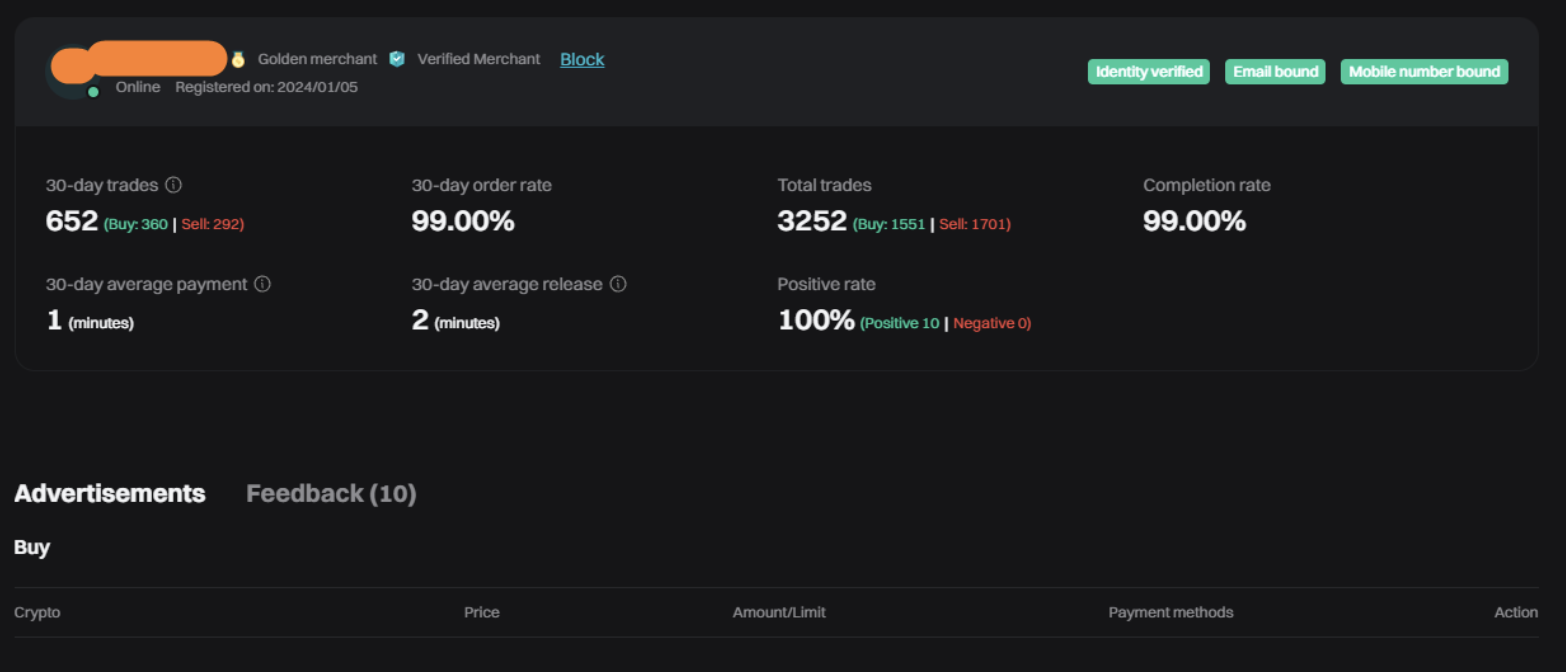1566x672 pixels.
Task: Click the 3252 total trades figure
Action: pyautogui.click(x=812, y=221)
